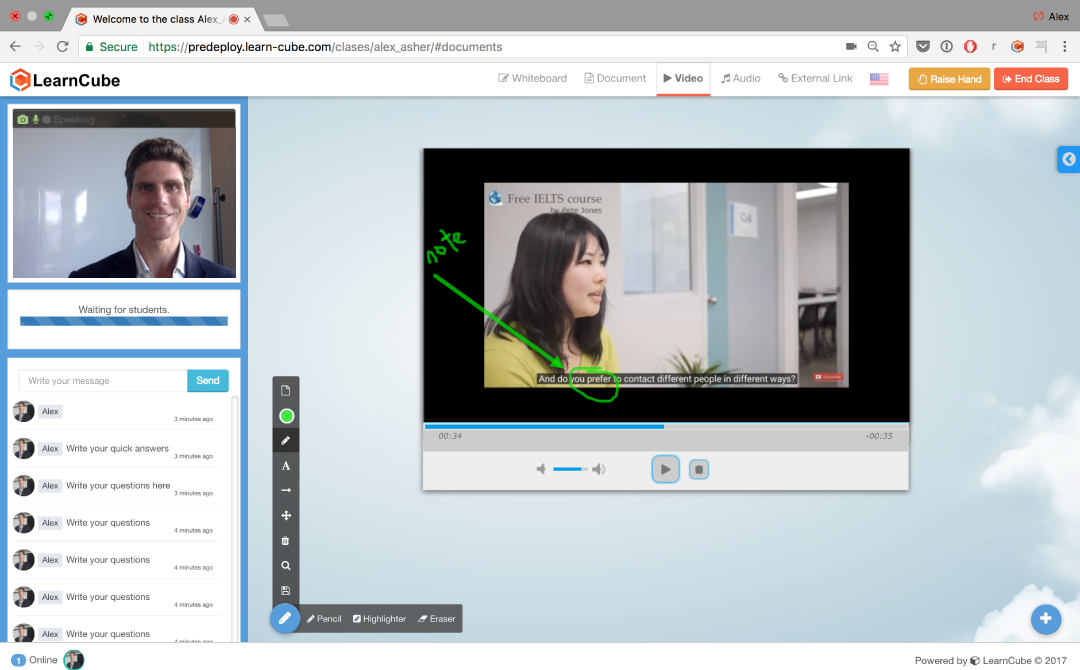Click the Online user count badge
The image size is (1080, 670).
(x=19, y=660)
